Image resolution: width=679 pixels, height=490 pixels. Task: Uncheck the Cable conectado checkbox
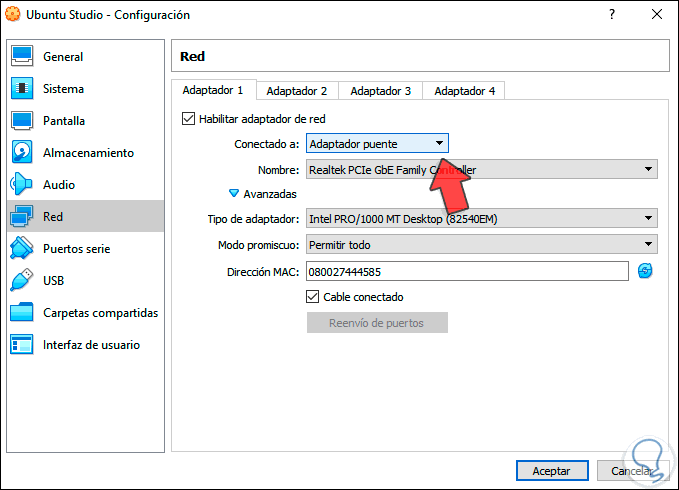coord(312,297)
